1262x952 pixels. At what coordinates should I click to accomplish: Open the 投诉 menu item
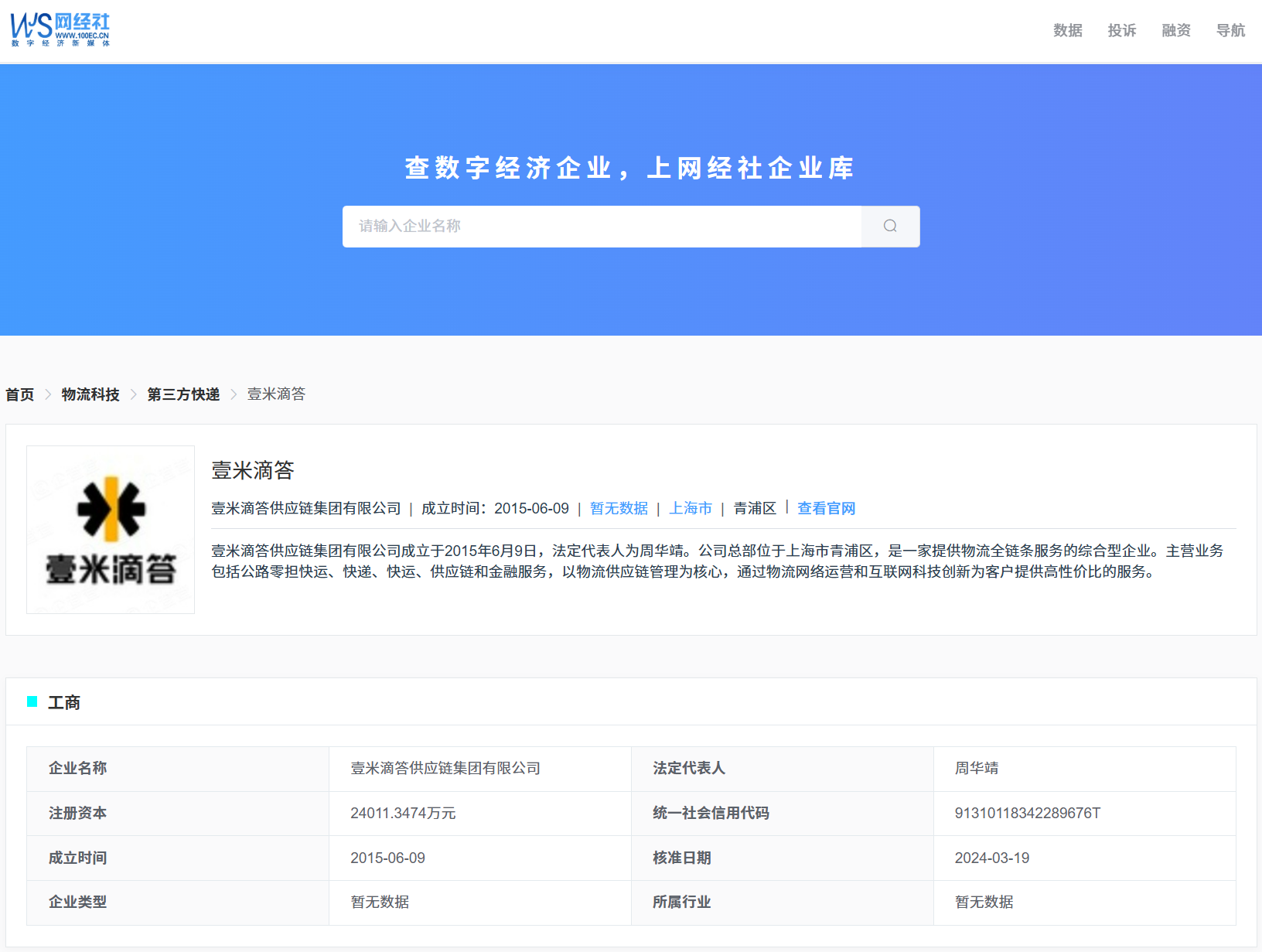coord(1121,30)
